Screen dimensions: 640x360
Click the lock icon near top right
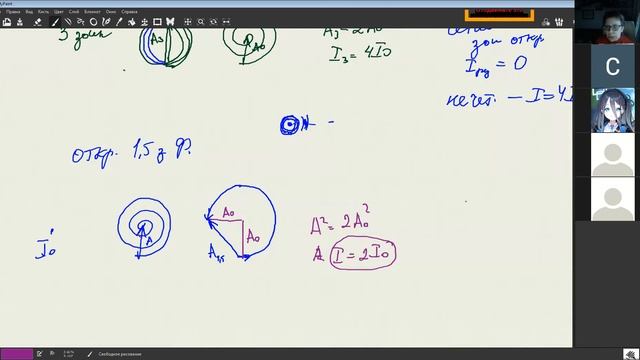546,22
